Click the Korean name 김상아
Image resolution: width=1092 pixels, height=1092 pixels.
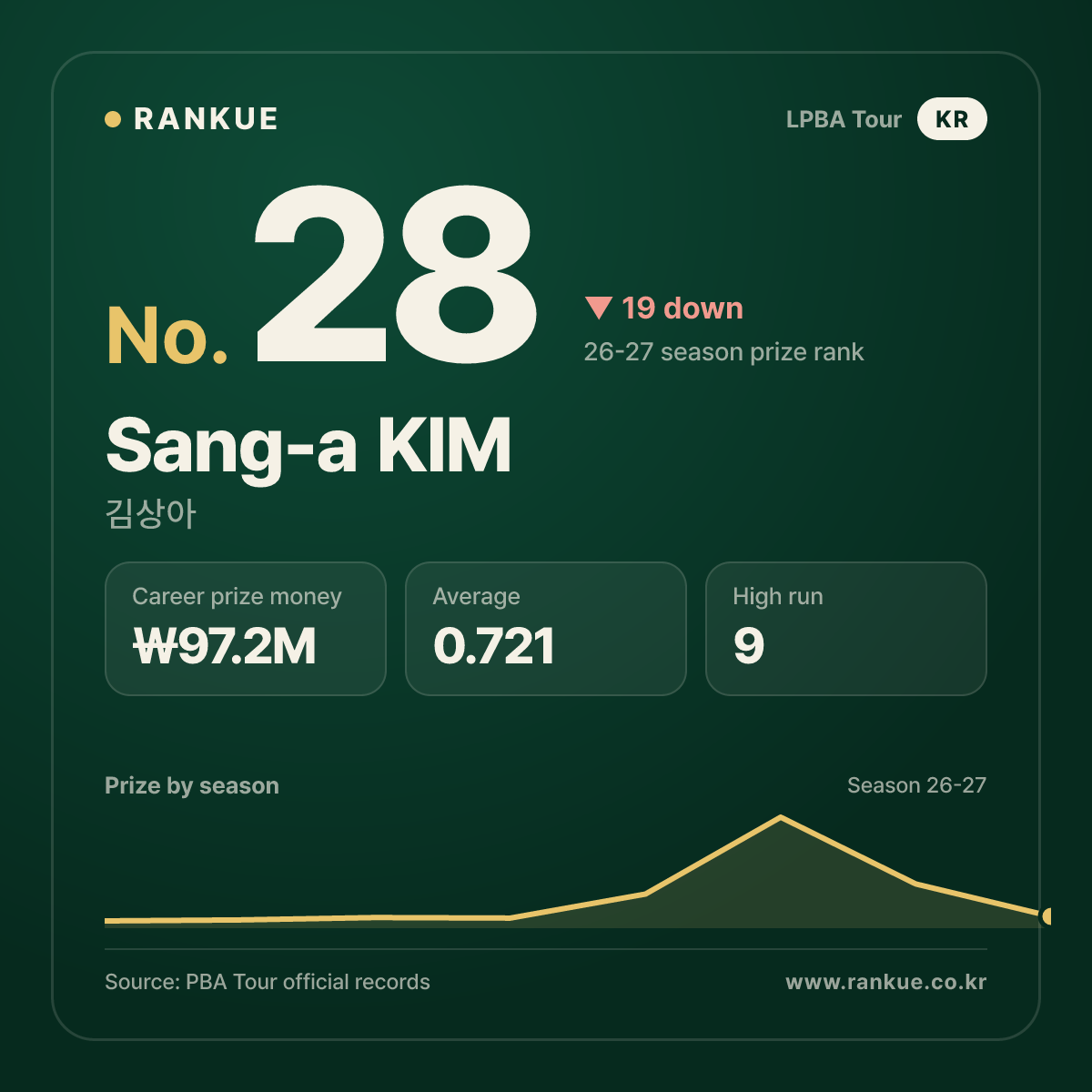[x=150, y=514]
